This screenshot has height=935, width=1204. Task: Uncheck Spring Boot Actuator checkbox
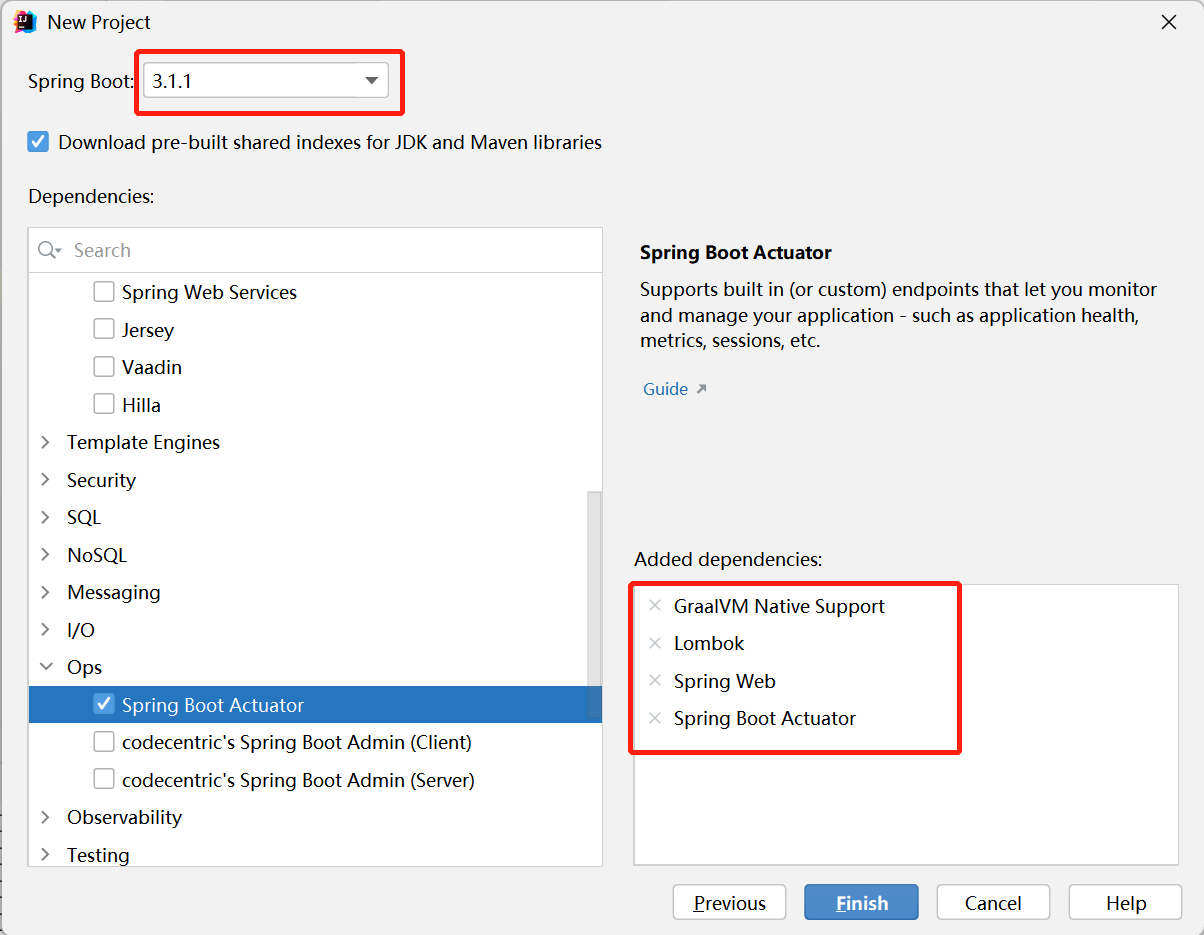[x=104, y=704]
